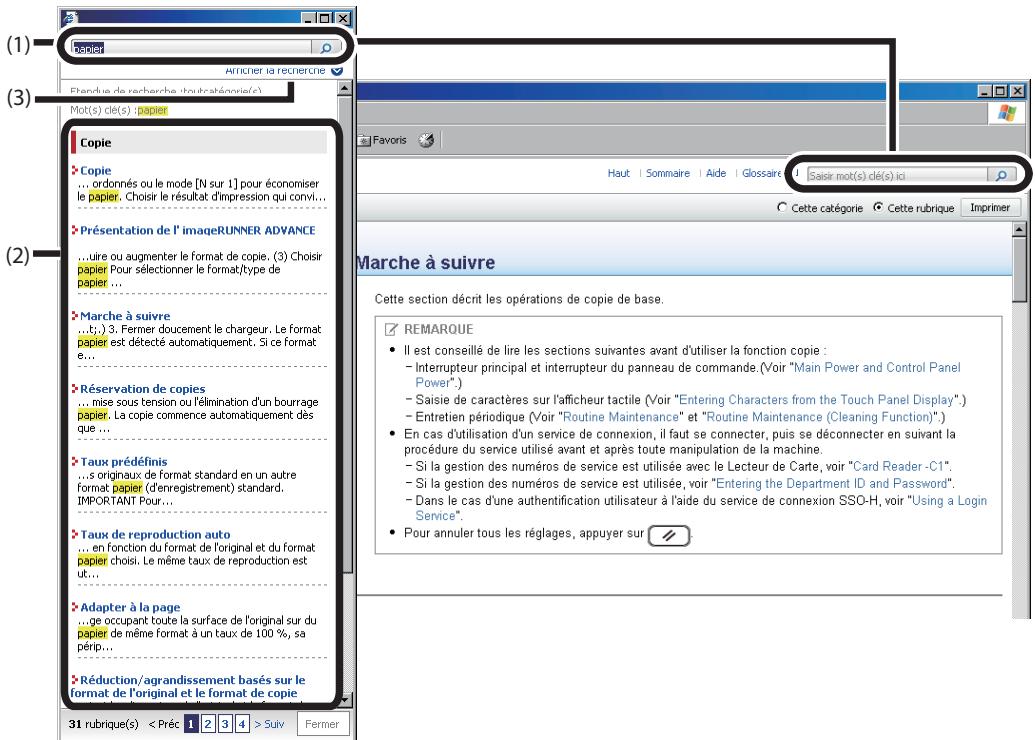
Task: Click the search magnifier in the left panel
Action: (x=326, y=48)
